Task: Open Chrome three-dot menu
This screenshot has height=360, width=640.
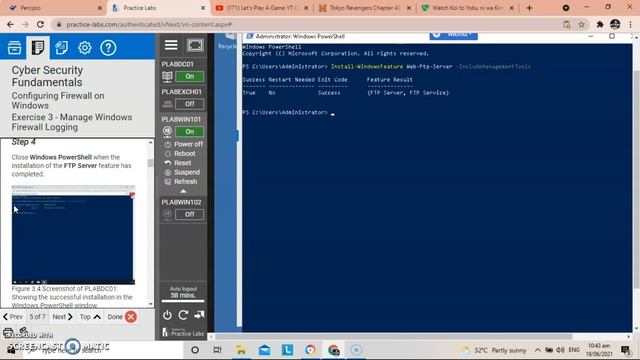Action: point(631,24)
